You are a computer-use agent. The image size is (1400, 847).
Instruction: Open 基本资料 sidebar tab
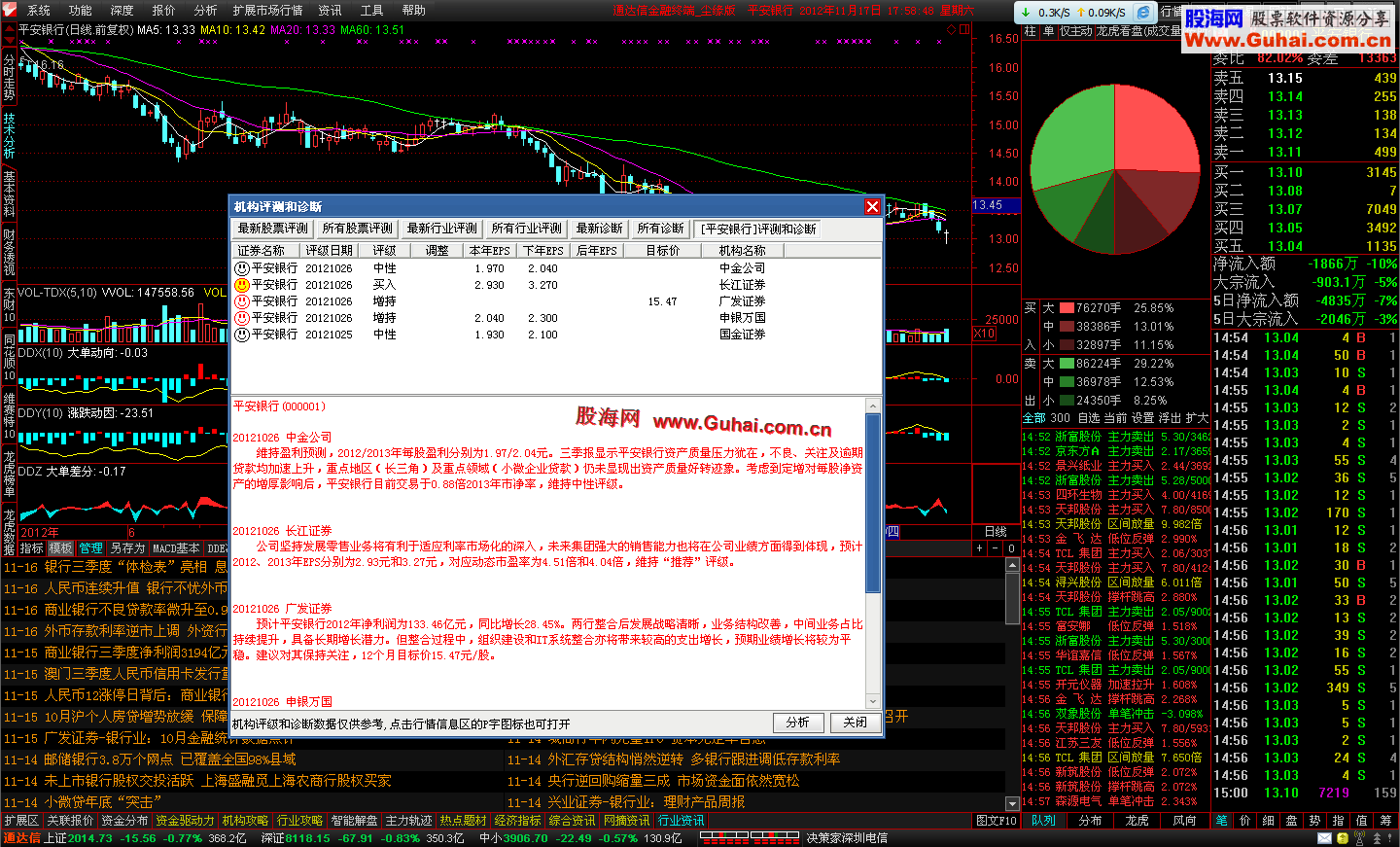pyautogui.click(x=9, y=193)
